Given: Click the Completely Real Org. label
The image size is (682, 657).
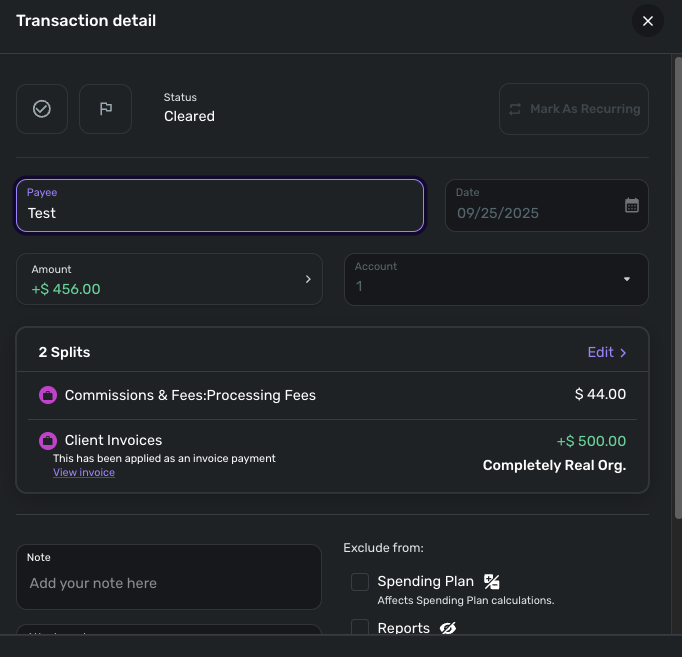Looking at the screenshot, I should pyautogui.click(x=554, y=465).
